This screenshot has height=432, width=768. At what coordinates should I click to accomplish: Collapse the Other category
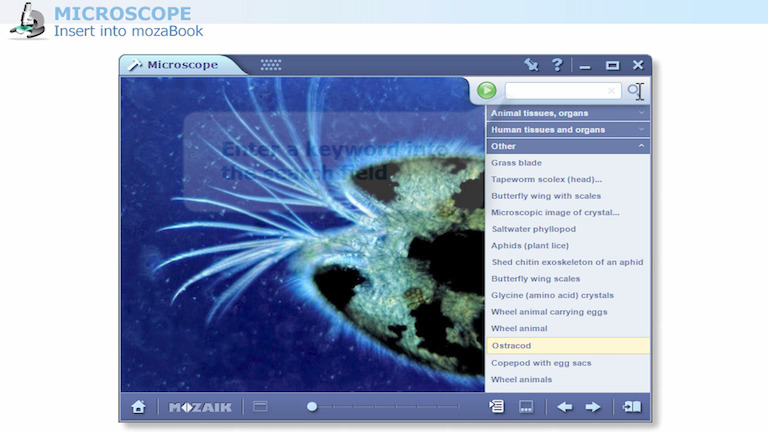click(567, 146)
